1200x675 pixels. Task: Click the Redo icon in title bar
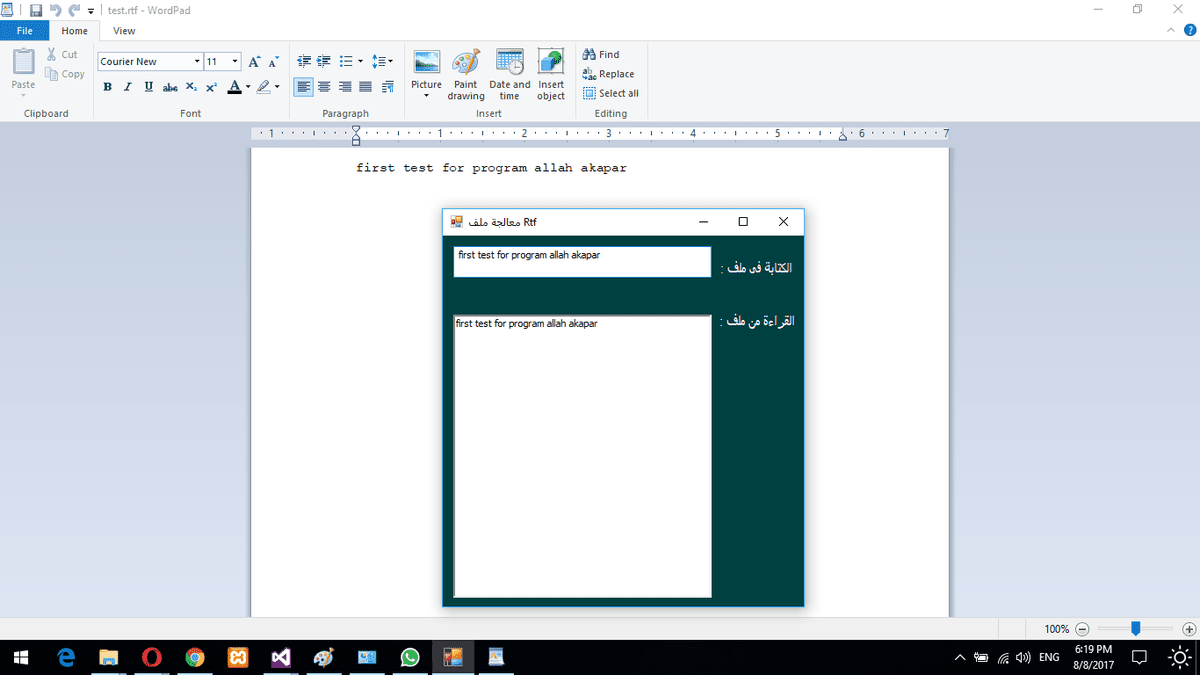pos(75,10)
